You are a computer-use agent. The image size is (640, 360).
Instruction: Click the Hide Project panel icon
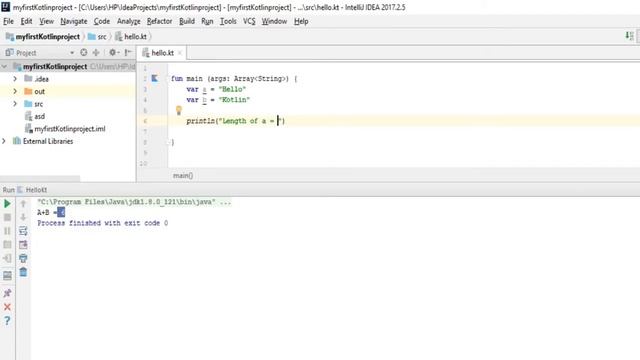point(128,52)
